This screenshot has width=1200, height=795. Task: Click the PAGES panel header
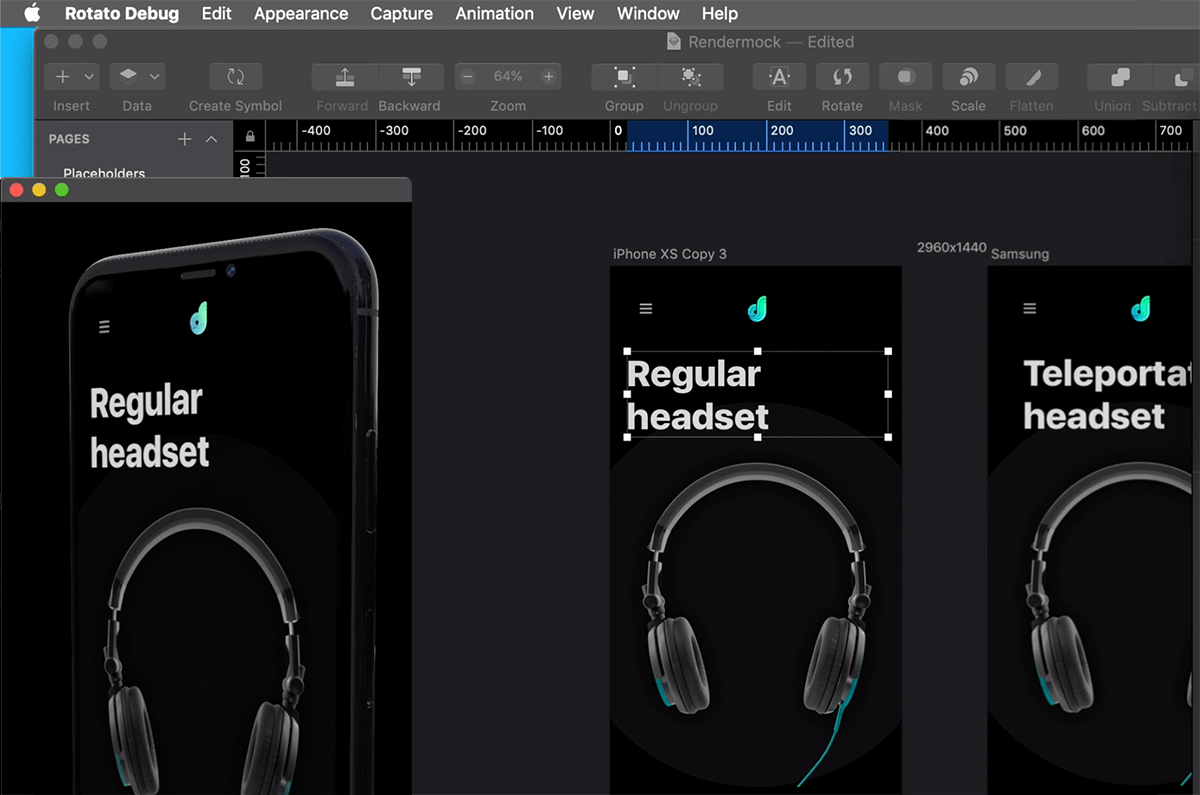[69, 139]
